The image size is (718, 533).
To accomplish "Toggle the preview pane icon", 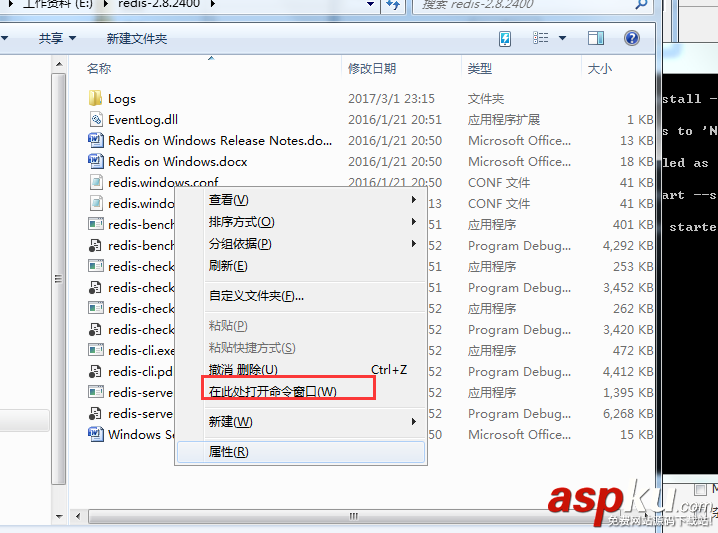I will 596,38.
